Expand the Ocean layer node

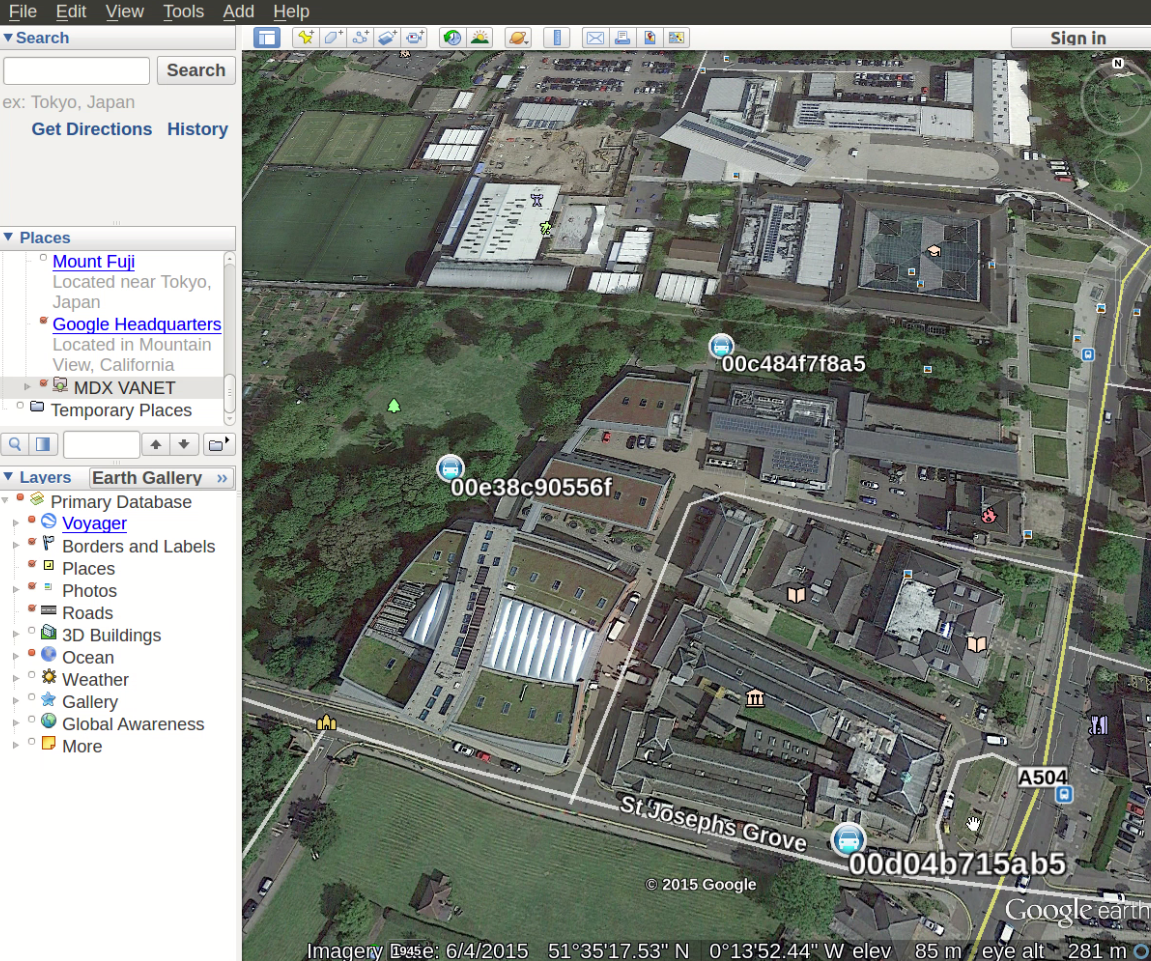pyautogui.click(x=16, y=656)
